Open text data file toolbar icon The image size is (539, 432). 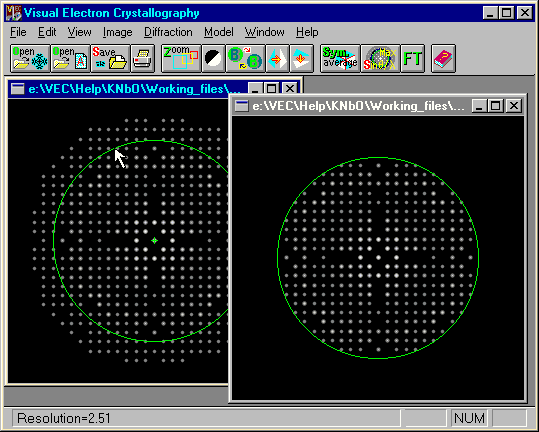(x=70, y=58)
